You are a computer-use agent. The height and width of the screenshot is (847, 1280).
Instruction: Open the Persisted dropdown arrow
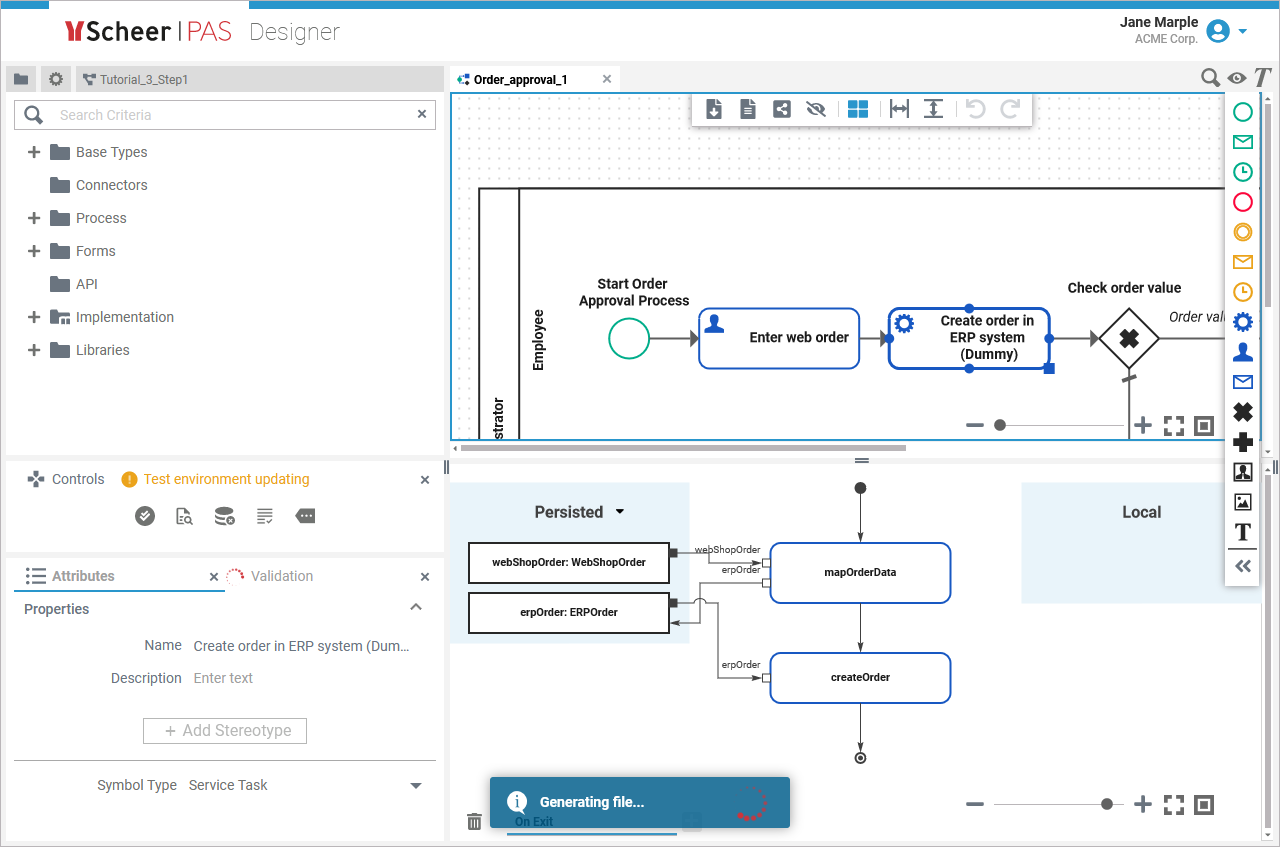pyautogui.click(x=620, y=512)
